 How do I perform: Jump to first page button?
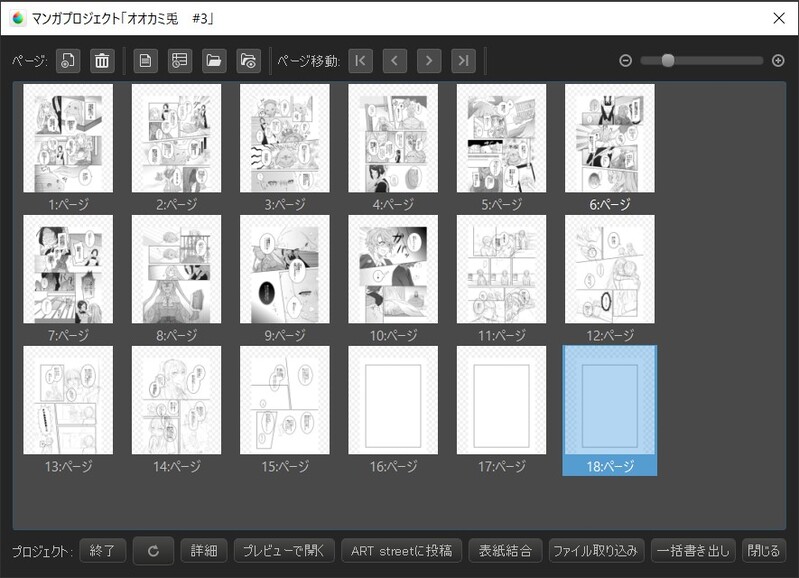[360, 61]
